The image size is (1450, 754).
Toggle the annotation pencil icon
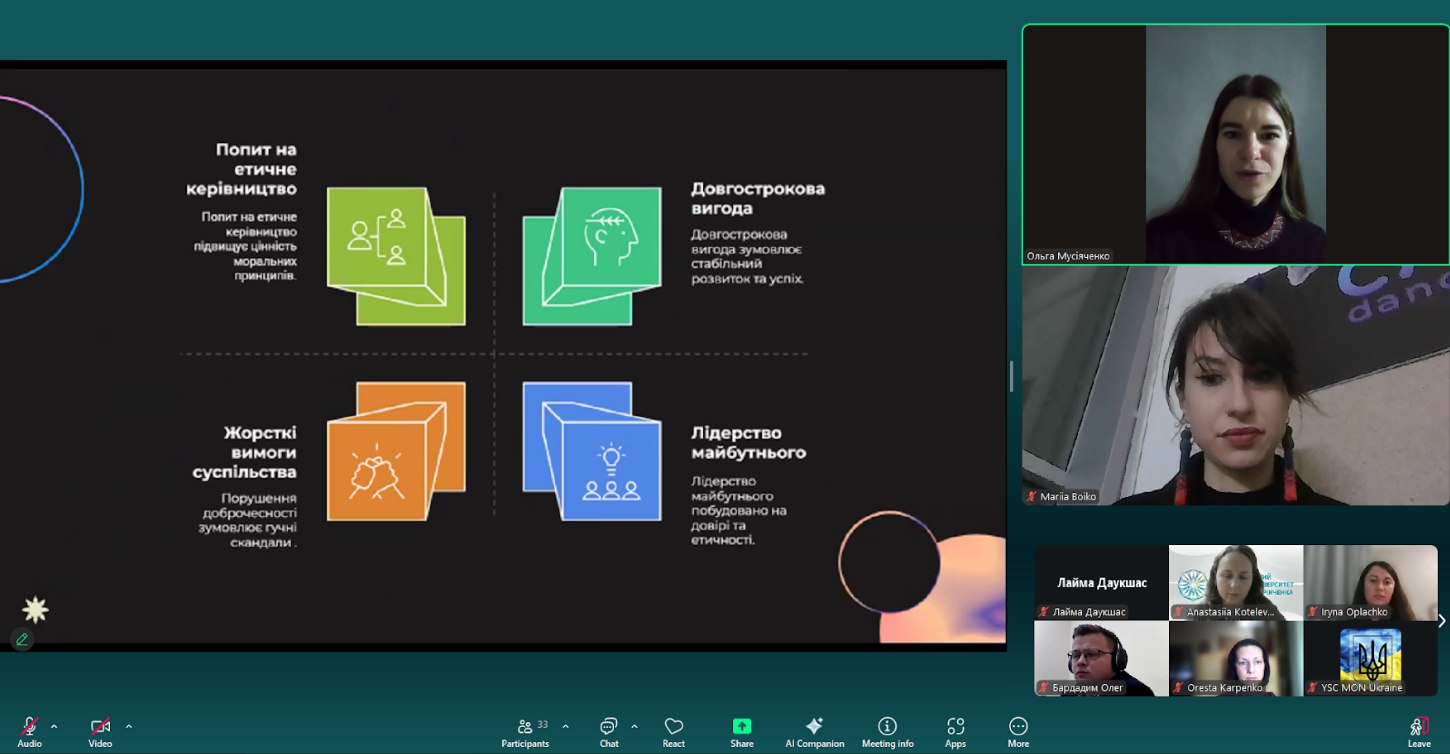(x=21, y=639)
